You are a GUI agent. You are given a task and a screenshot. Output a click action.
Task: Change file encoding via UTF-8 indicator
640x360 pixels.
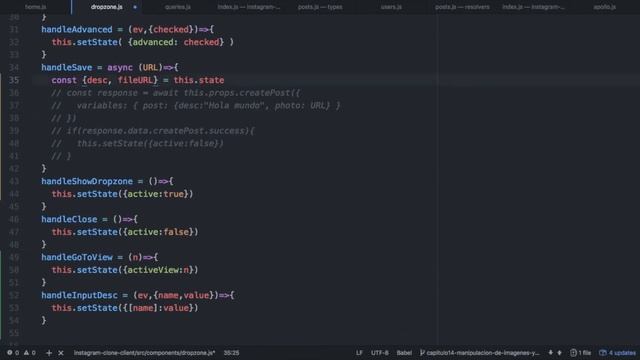[380, 353]
